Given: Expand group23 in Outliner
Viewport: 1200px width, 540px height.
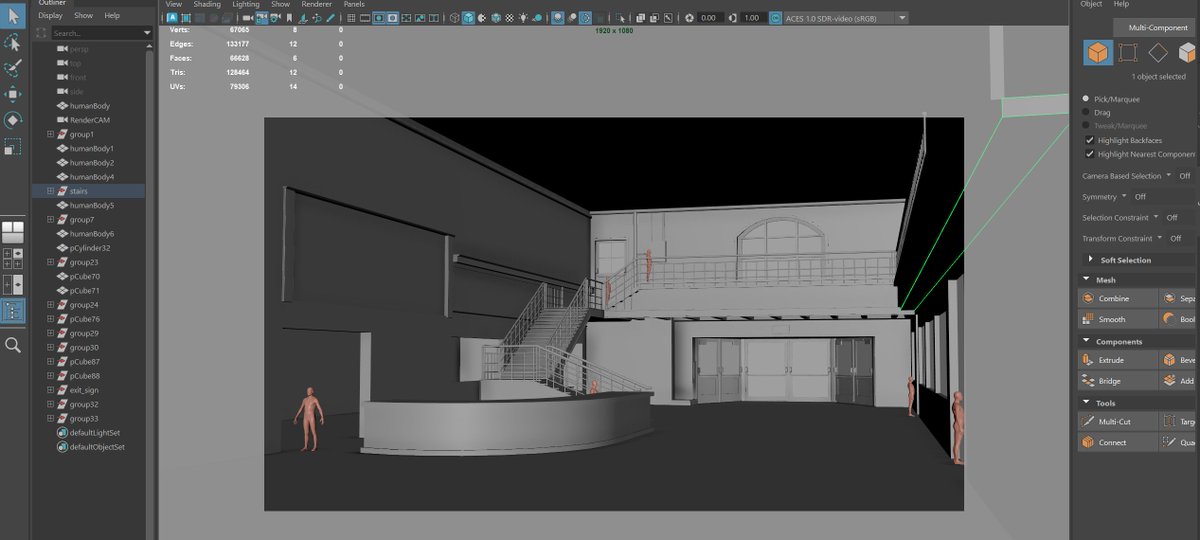Looking at the screenshot, I should point(51,262).
